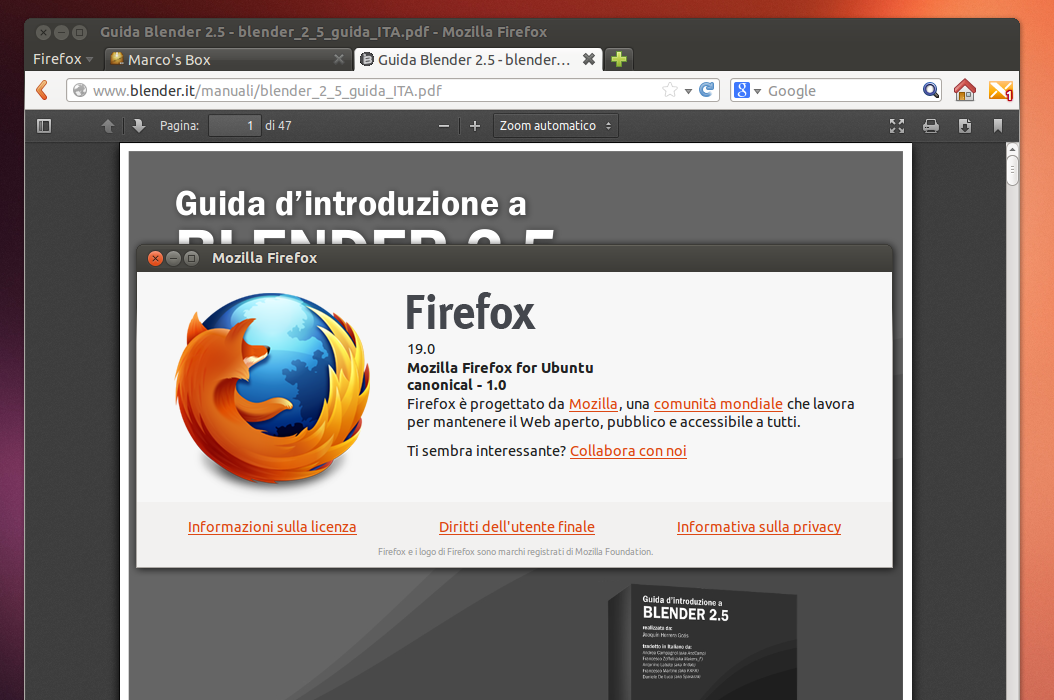Switch to Marco's Box tab
The height and width of the screenshot is (700, 1054).
pyautogui.click(x=229, y=59)
